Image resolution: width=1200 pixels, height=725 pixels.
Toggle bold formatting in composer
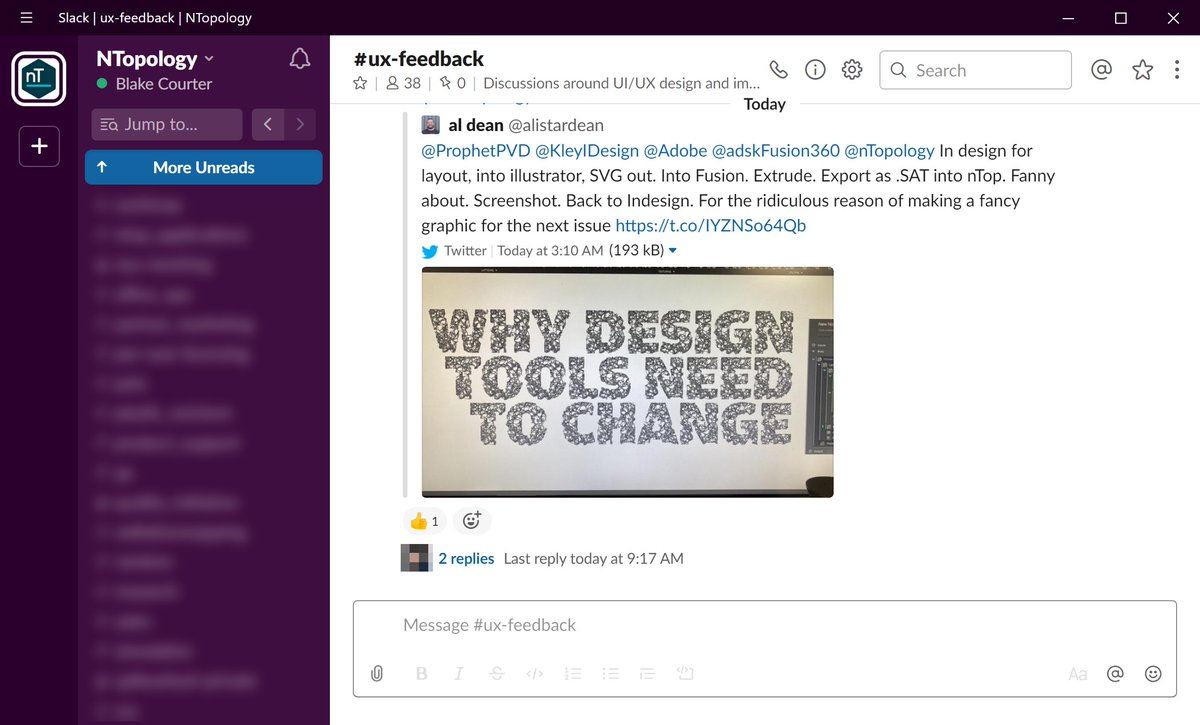(x=422, y=674)
